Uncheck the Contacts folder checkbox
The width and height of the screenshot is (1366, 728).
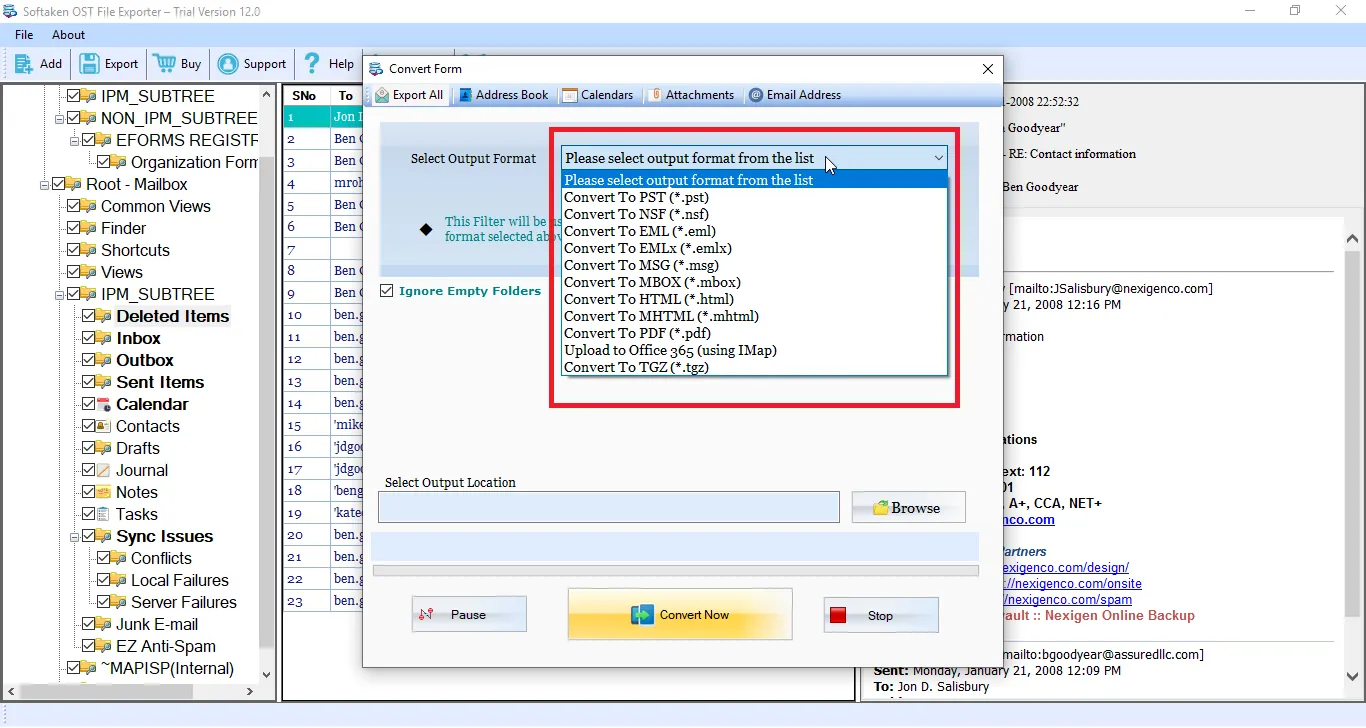tap(89, 426)
